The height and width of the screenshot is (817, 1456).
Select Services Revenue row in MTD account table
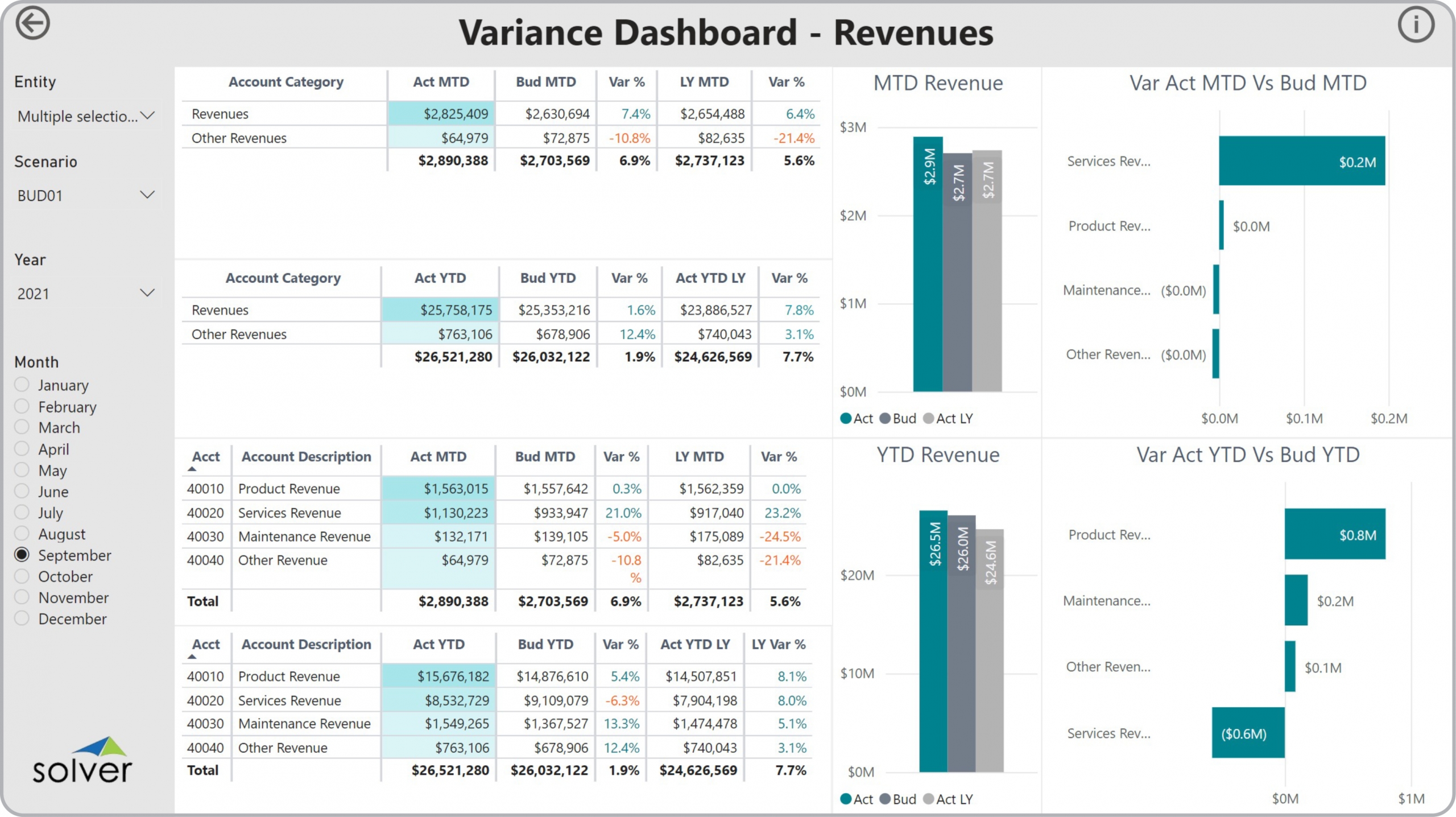click(x=289, y=513)
